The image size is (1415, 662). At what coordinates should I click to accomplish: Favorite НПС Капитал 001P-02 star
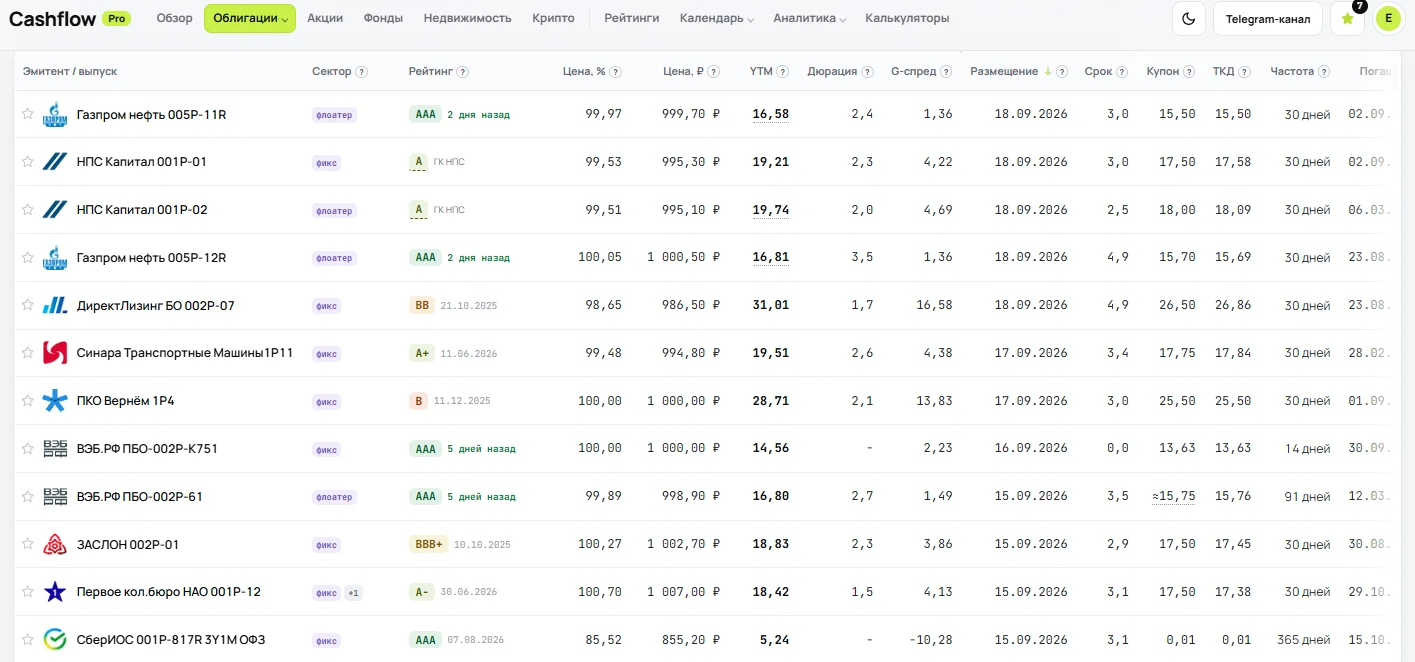point(28,209)
